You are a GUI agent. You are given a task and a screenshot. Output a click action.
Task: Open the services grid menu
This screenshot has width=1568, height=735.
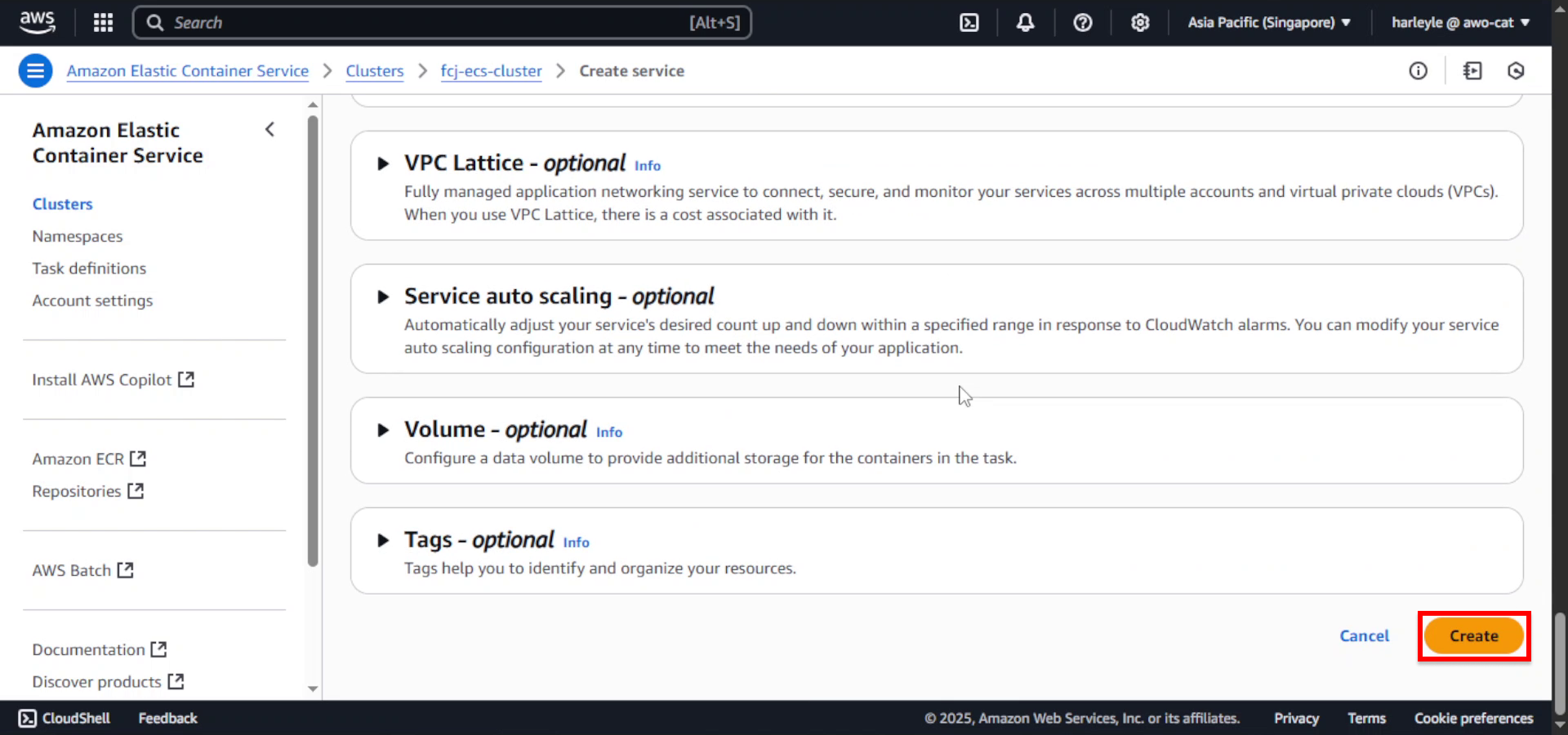click(103, 22)
